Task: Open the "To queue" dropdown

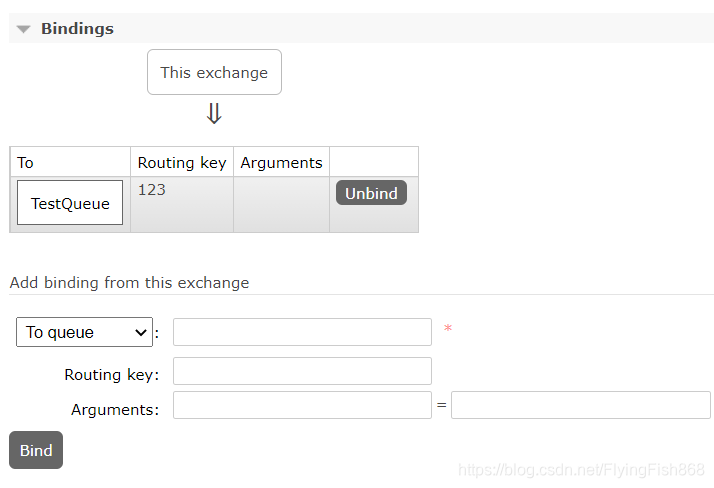Action: point(84,332)
